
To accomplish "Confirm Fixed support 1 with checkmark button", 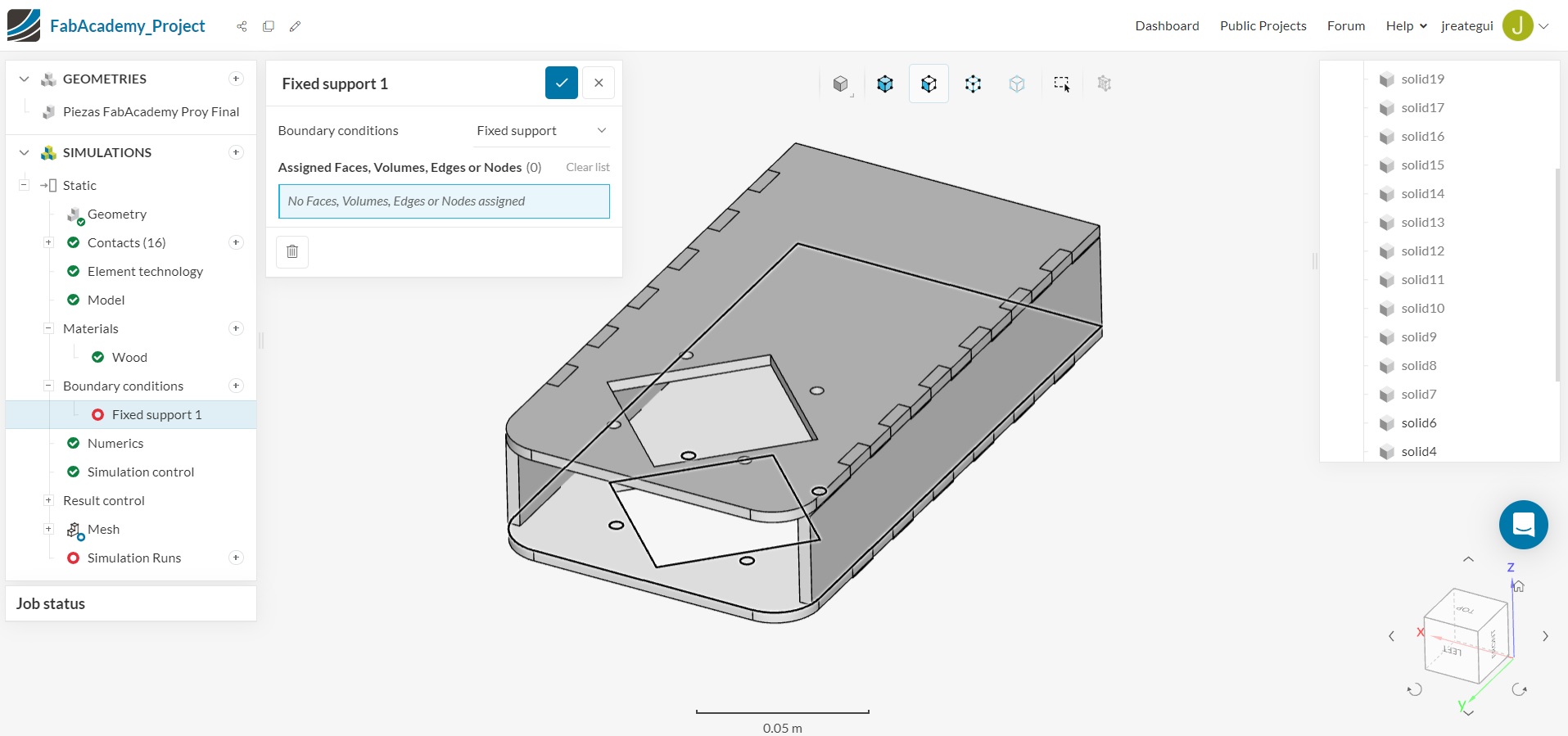I will click(x=562, y=83).
